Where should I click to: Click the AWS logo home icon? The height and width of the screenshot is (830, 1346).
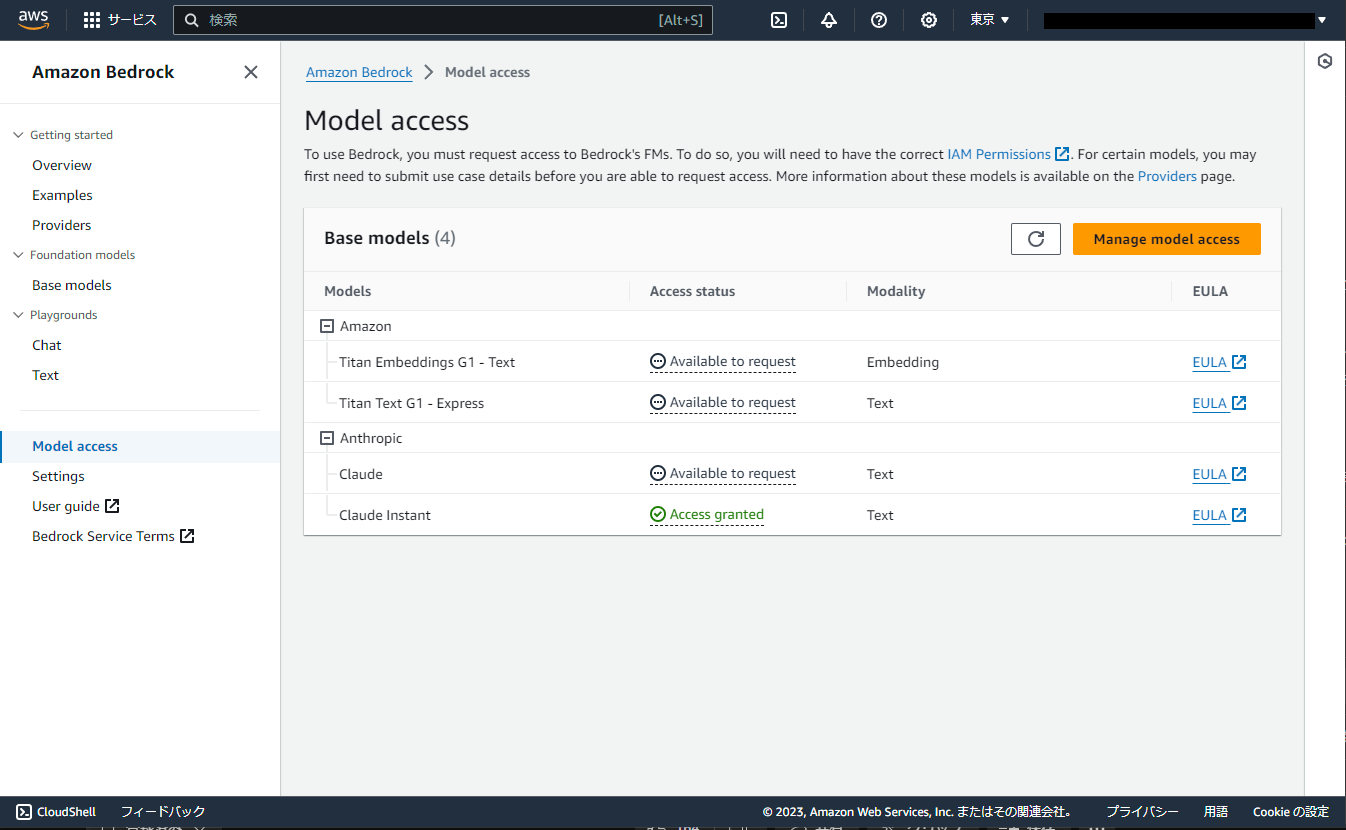point(33,20)
